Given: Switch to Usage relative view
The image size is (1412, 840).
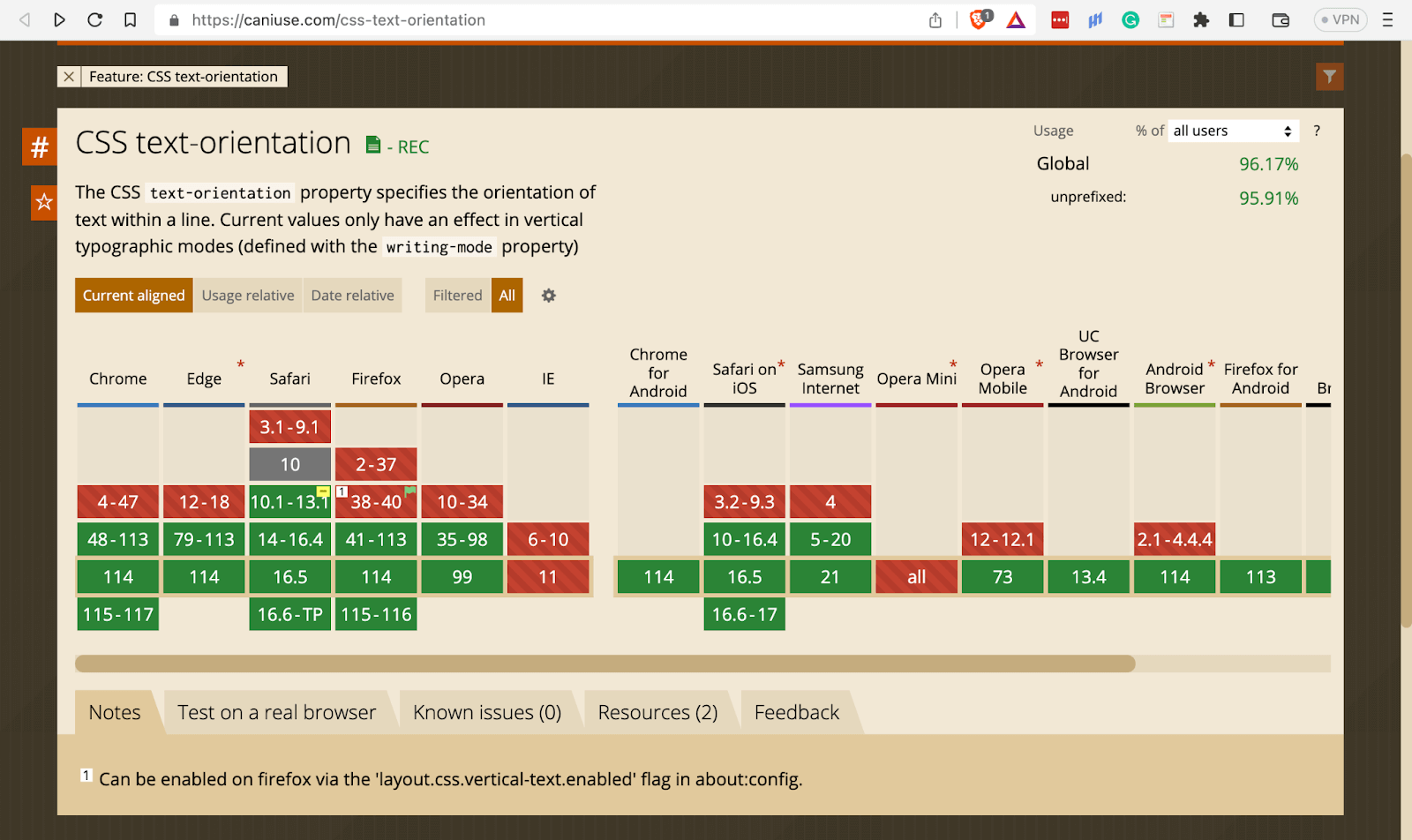Looking at the screenshot, I should click(247, 295).
